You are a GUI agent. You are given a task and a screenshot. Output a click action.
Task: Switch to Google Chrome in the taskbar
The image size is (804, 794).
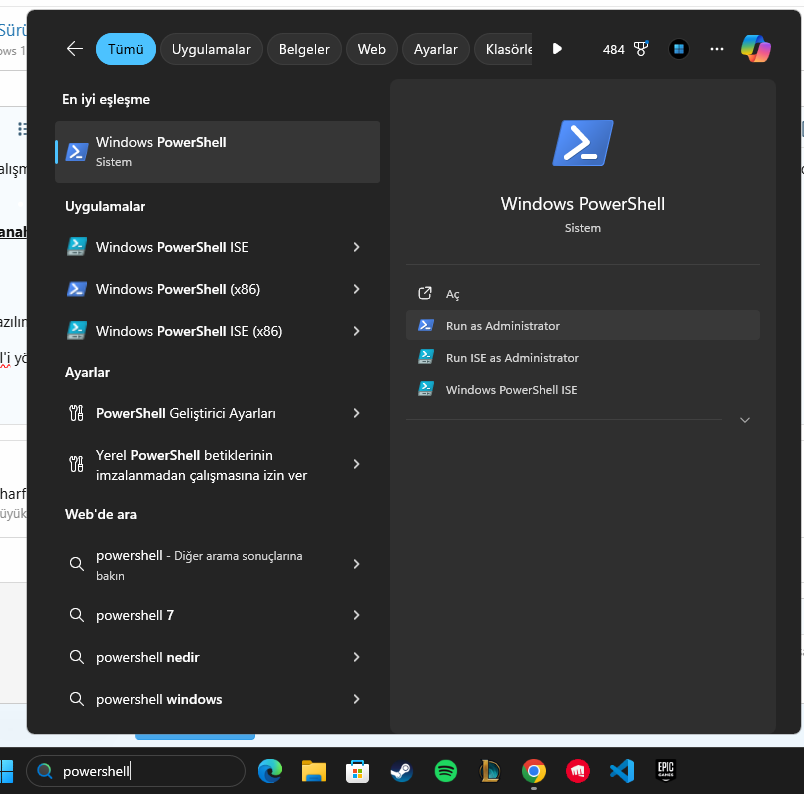(534, 771)
